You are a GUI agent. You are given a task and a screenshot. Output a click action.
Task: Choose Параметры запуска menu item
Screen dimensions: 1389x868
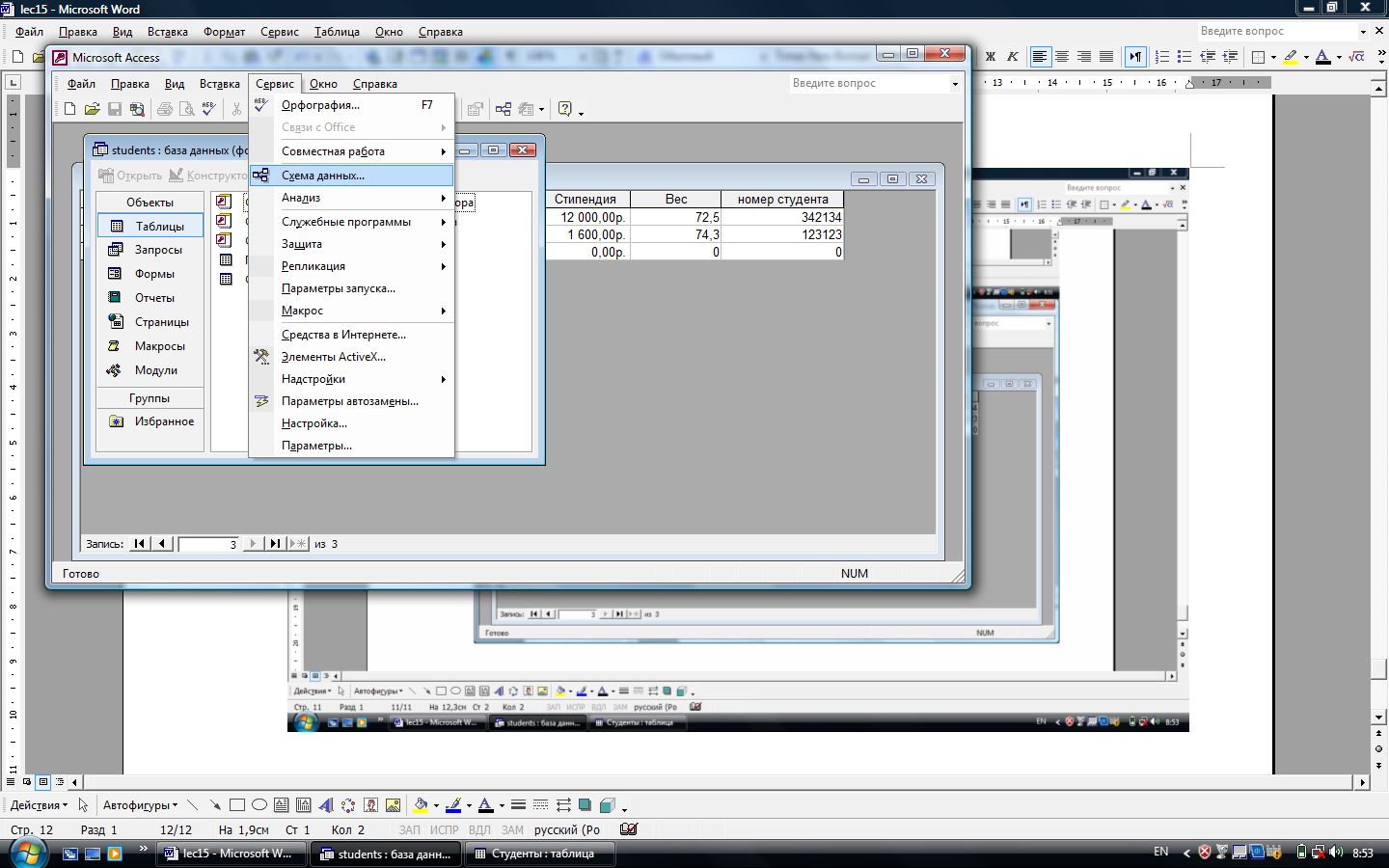(351, 288)
